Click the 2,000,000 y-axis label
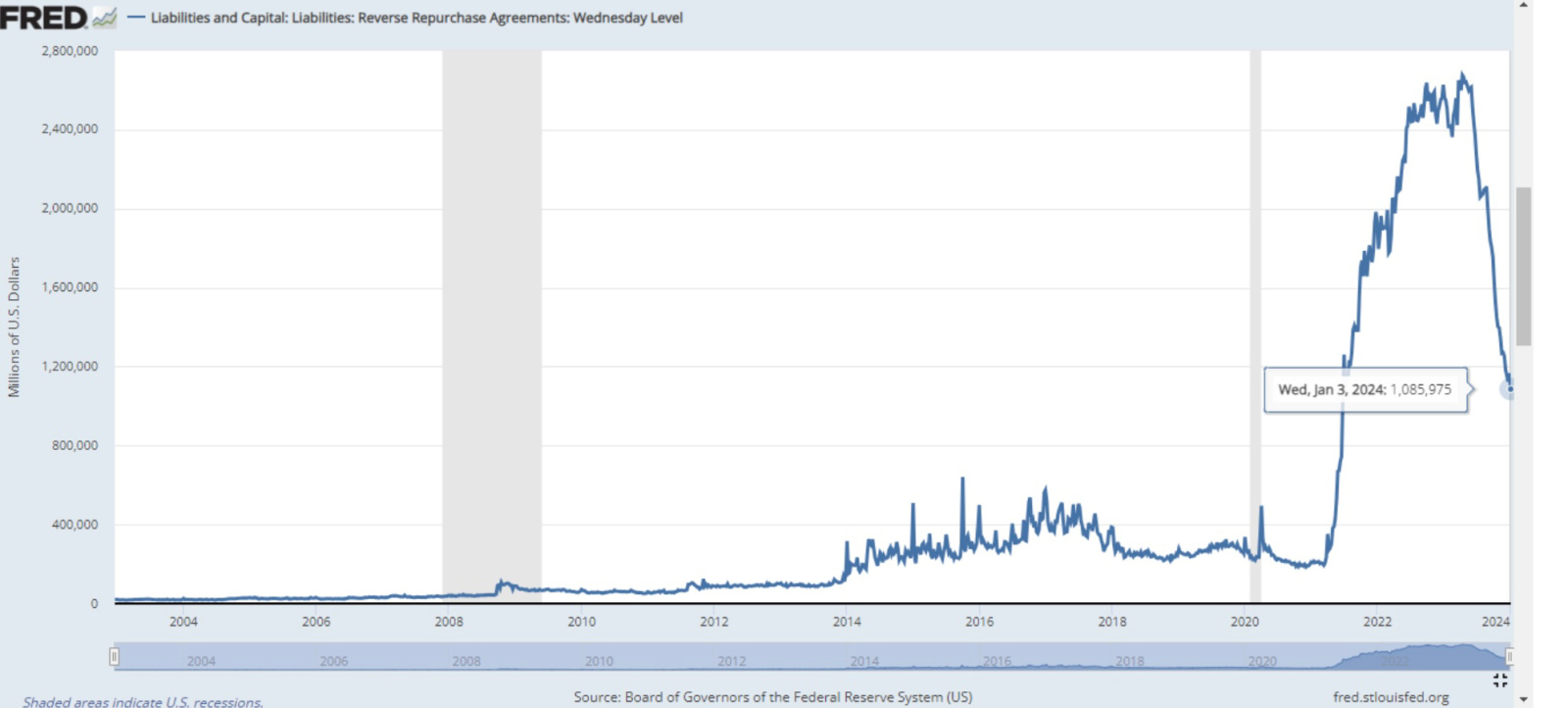The image size is (1568, 708). [x=70, y=208]
